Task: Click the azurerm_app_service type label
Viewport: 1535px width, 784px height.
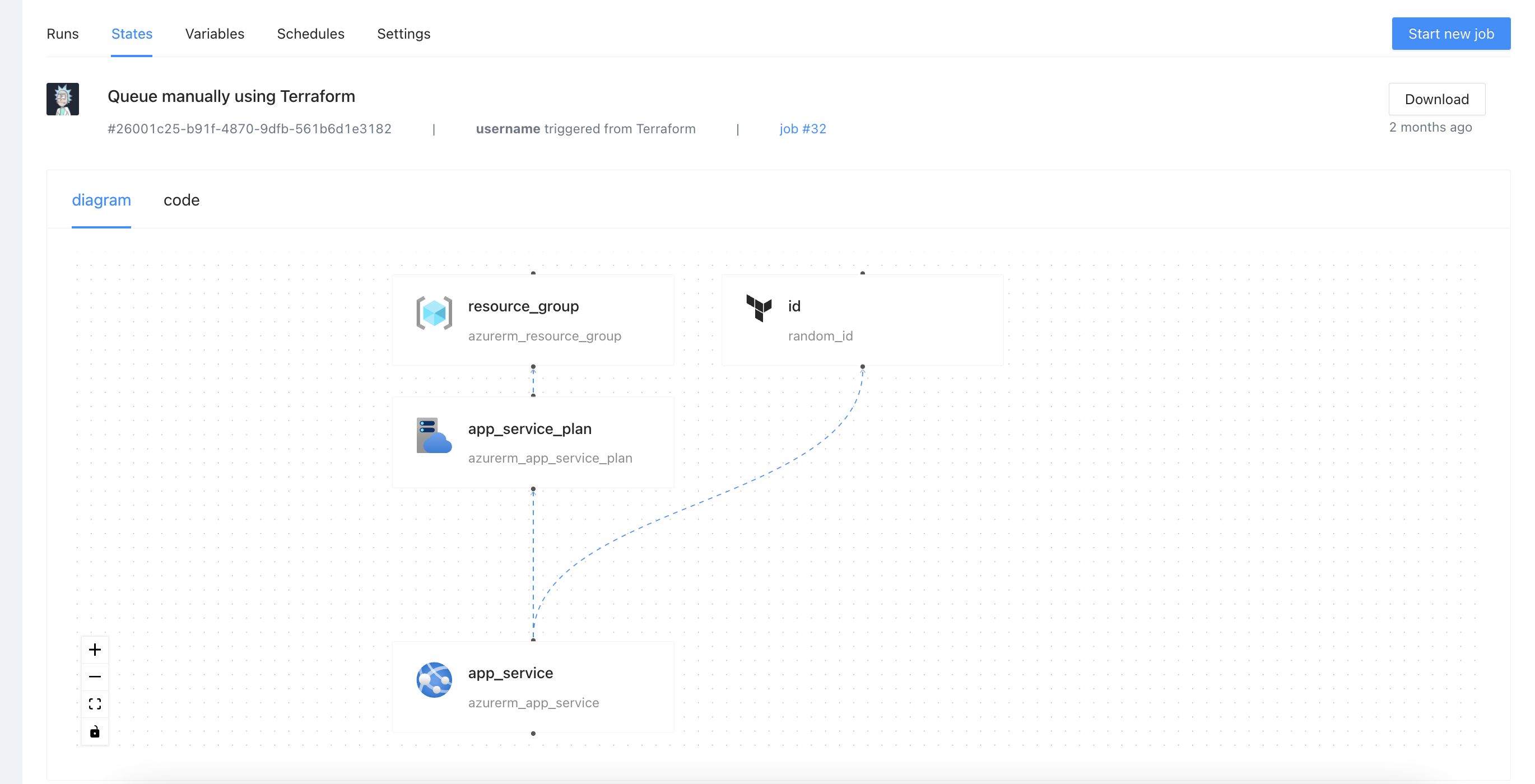Action: pos(533,703)
